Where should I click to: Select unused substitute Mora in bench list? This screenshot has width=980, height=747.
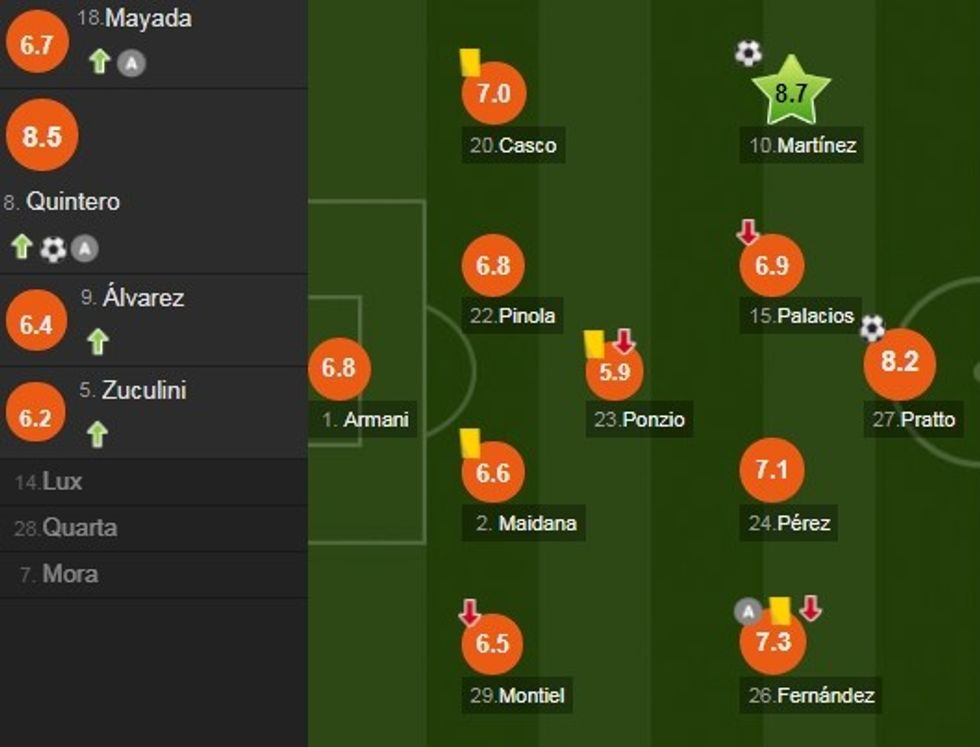click(x=70, y=575)
